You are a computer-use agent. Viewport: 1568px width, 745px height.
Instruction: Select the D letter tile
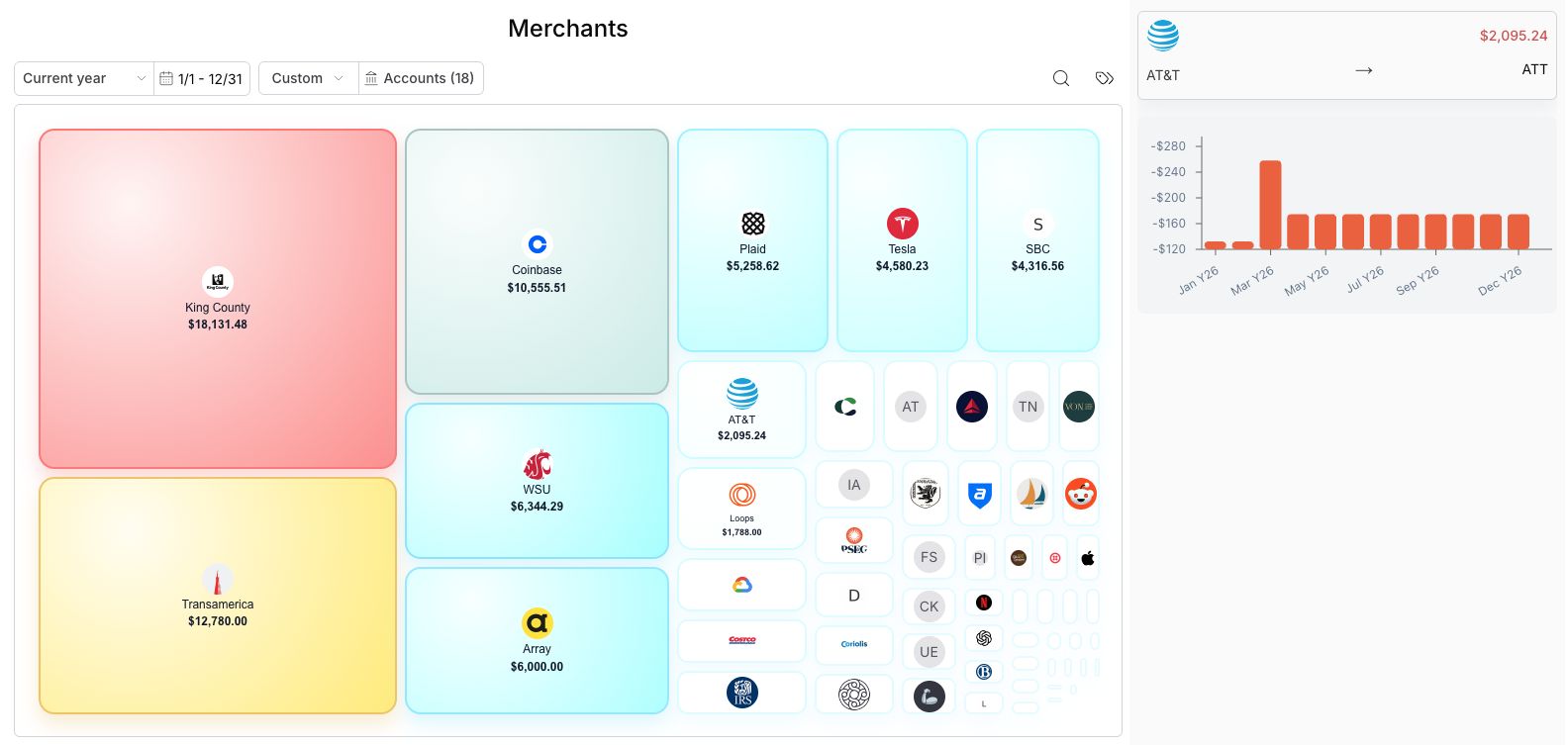point(854,596)
